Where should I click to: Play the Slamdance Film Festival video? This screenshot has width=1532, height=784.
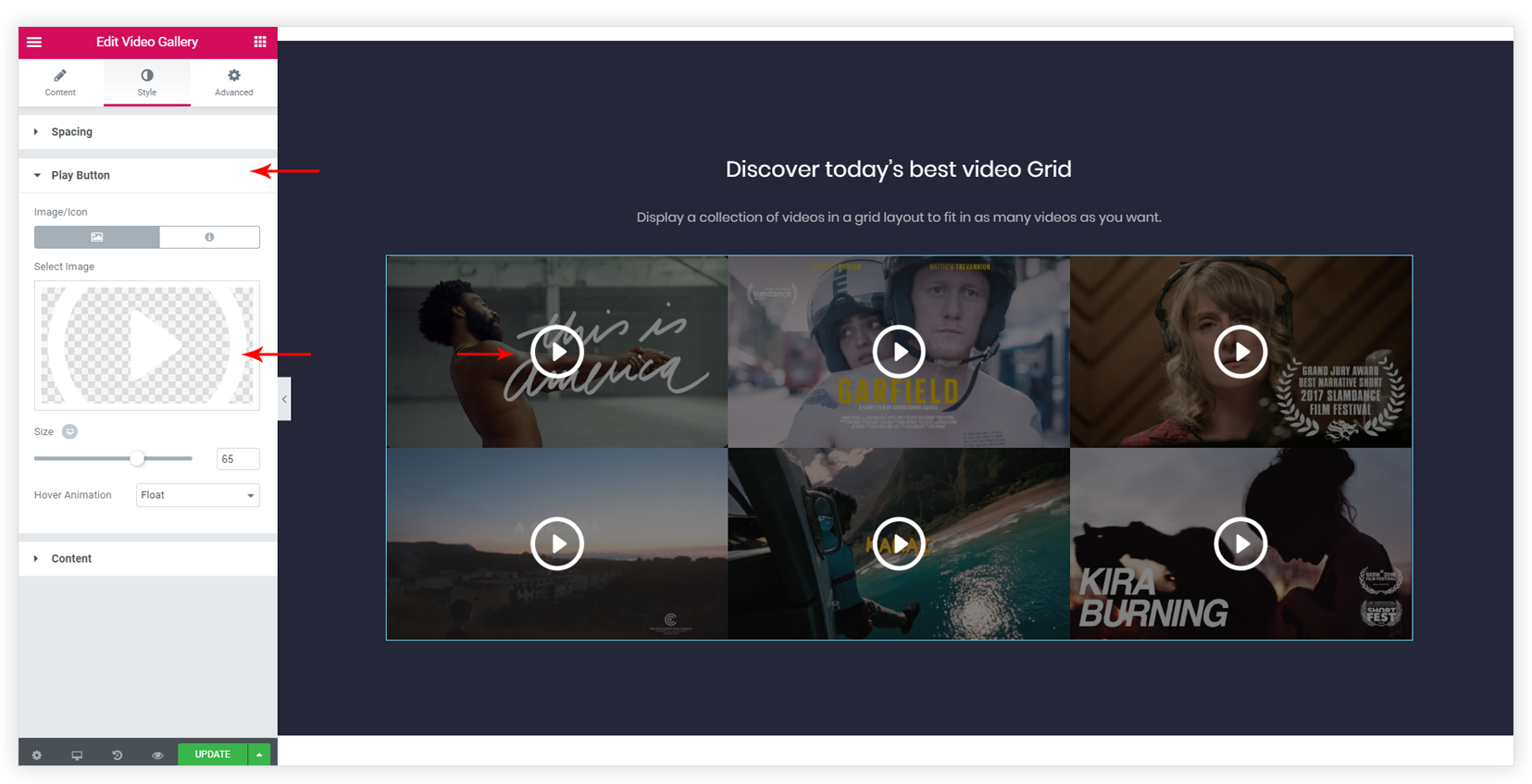pyautogui.click(x=1240, y=352)
